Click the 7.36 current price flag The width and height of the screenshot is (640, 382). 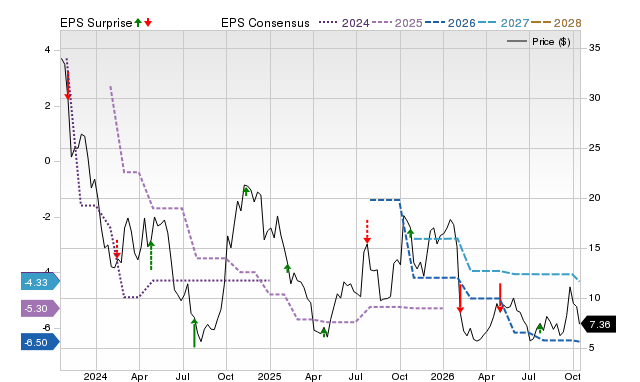[598, 324]
